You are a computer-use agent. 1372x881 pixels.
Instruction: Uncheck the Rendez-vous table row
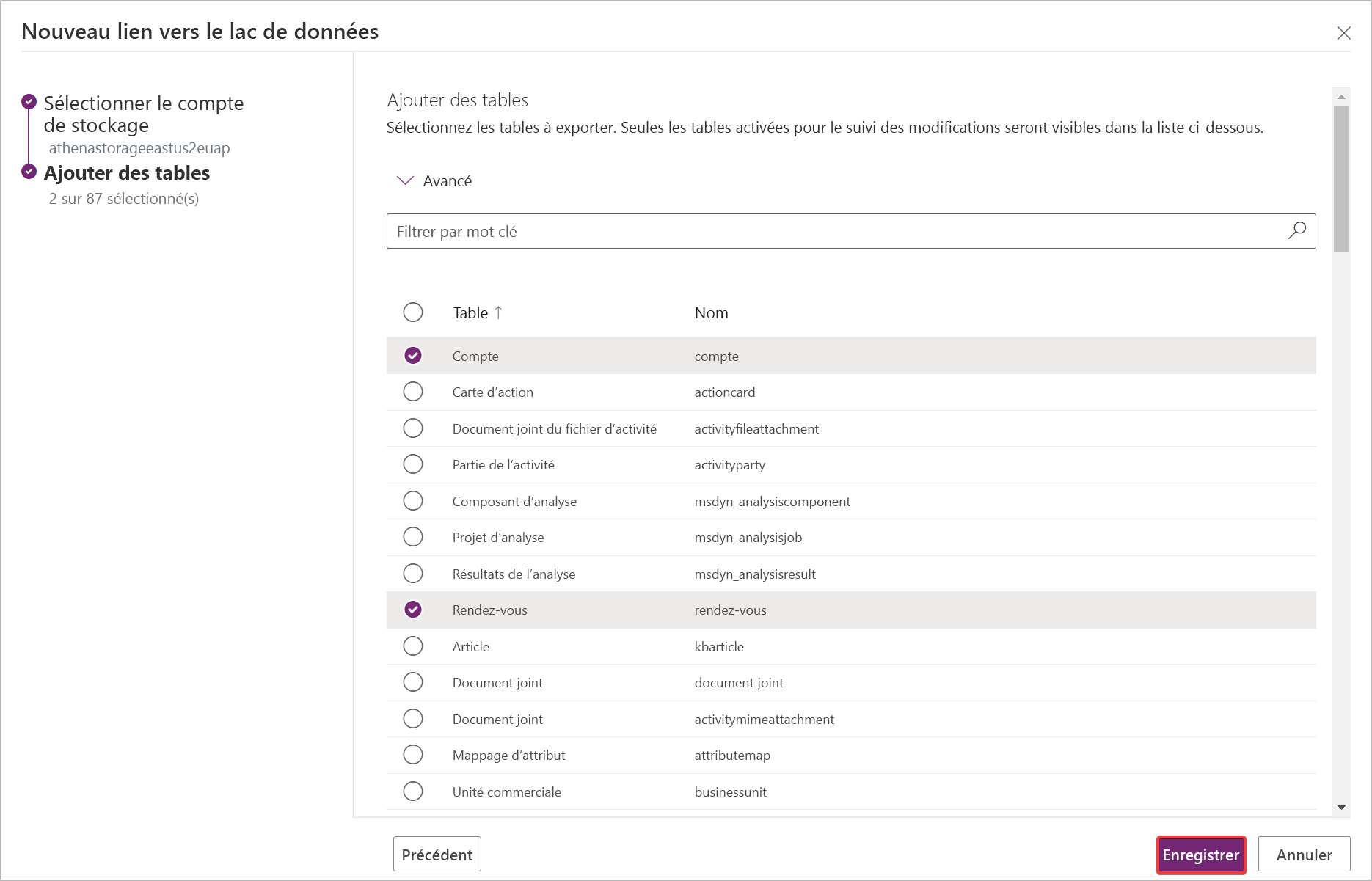(413, 610)
